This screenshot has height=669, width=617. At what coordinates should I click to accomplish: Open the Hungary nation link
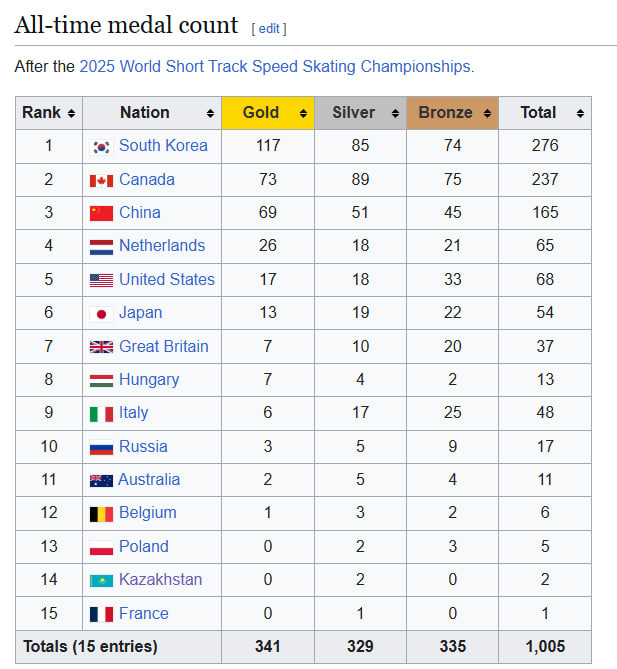pyautogui.click(x=149, y=380)
